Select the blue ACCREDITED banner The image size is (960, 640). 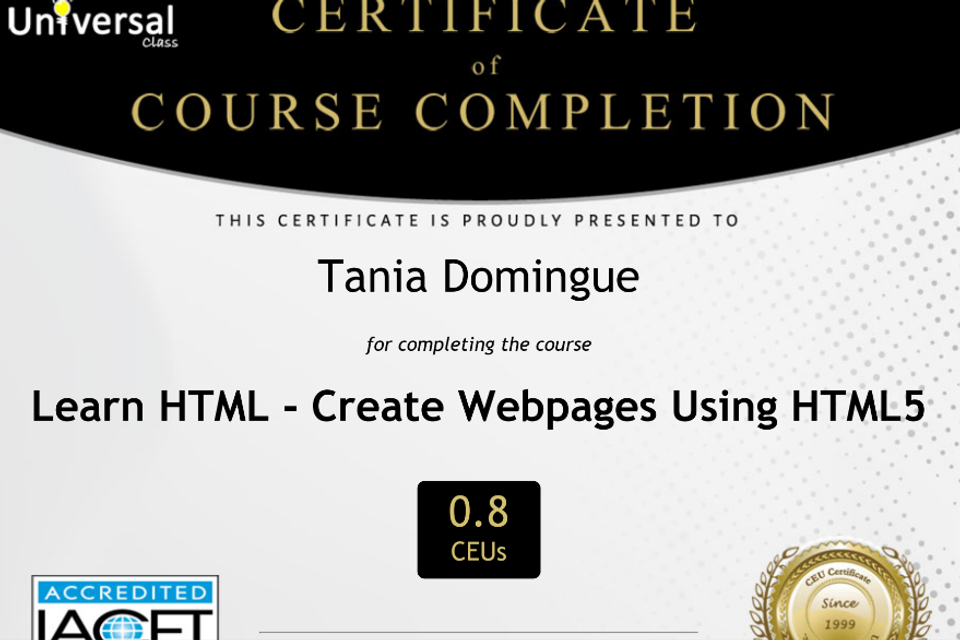tap(125, 591)
